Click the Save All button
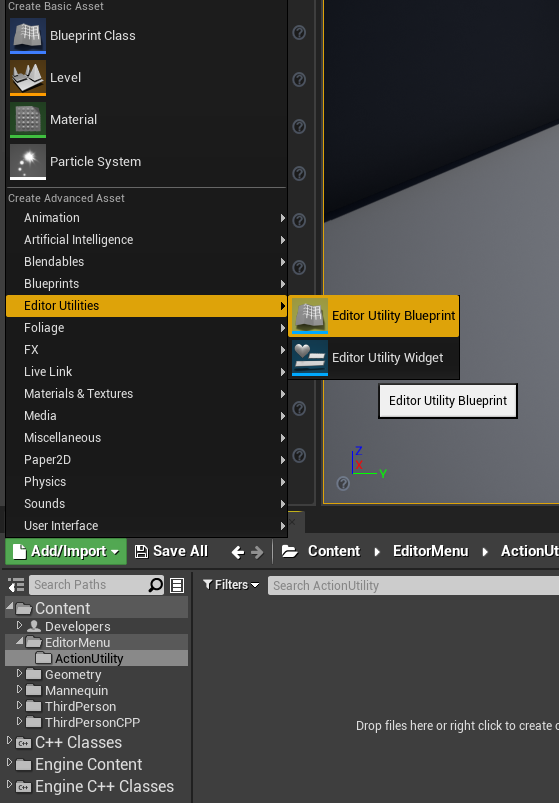 171,552
